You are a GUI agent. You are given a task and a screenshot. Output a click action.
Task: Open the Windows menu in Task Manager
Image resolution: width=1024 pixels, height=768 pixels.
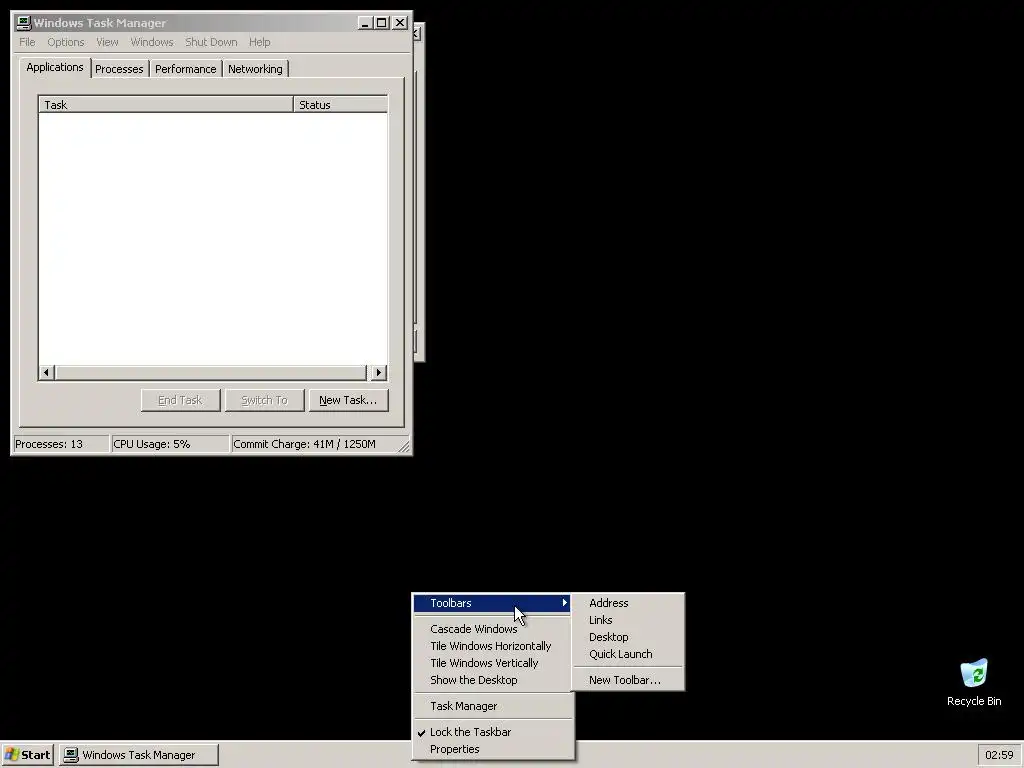click(x=152, y=42)
